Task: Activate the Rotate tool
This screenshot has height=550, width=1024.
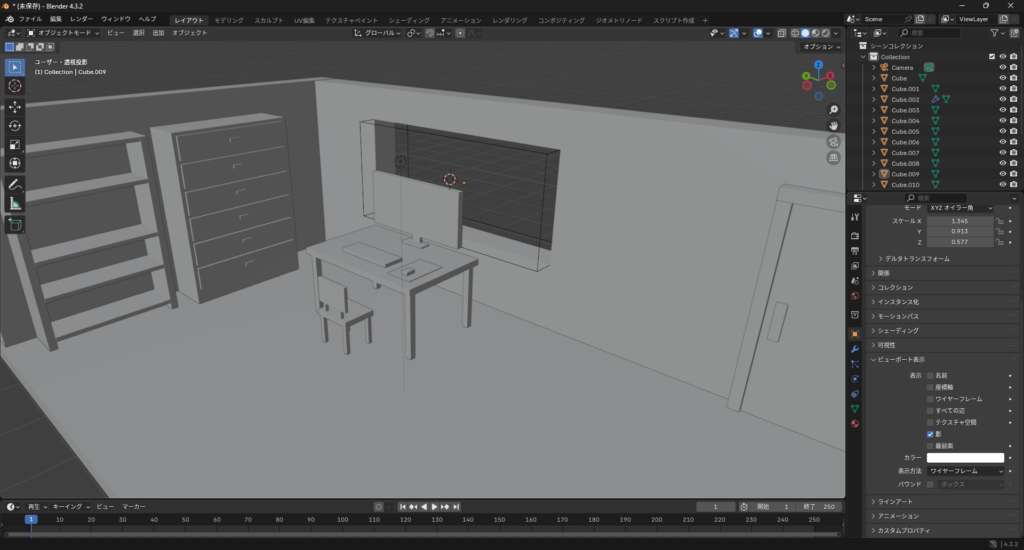Action: coord(15,125)
